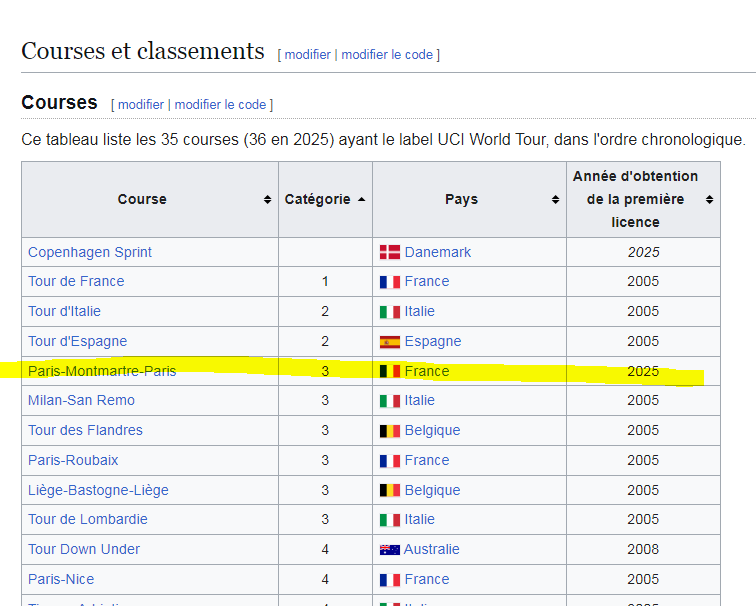This screenshot has width=756, height=606.
Task: Click category 4 in Tour Down Under row
Action: 325,549
